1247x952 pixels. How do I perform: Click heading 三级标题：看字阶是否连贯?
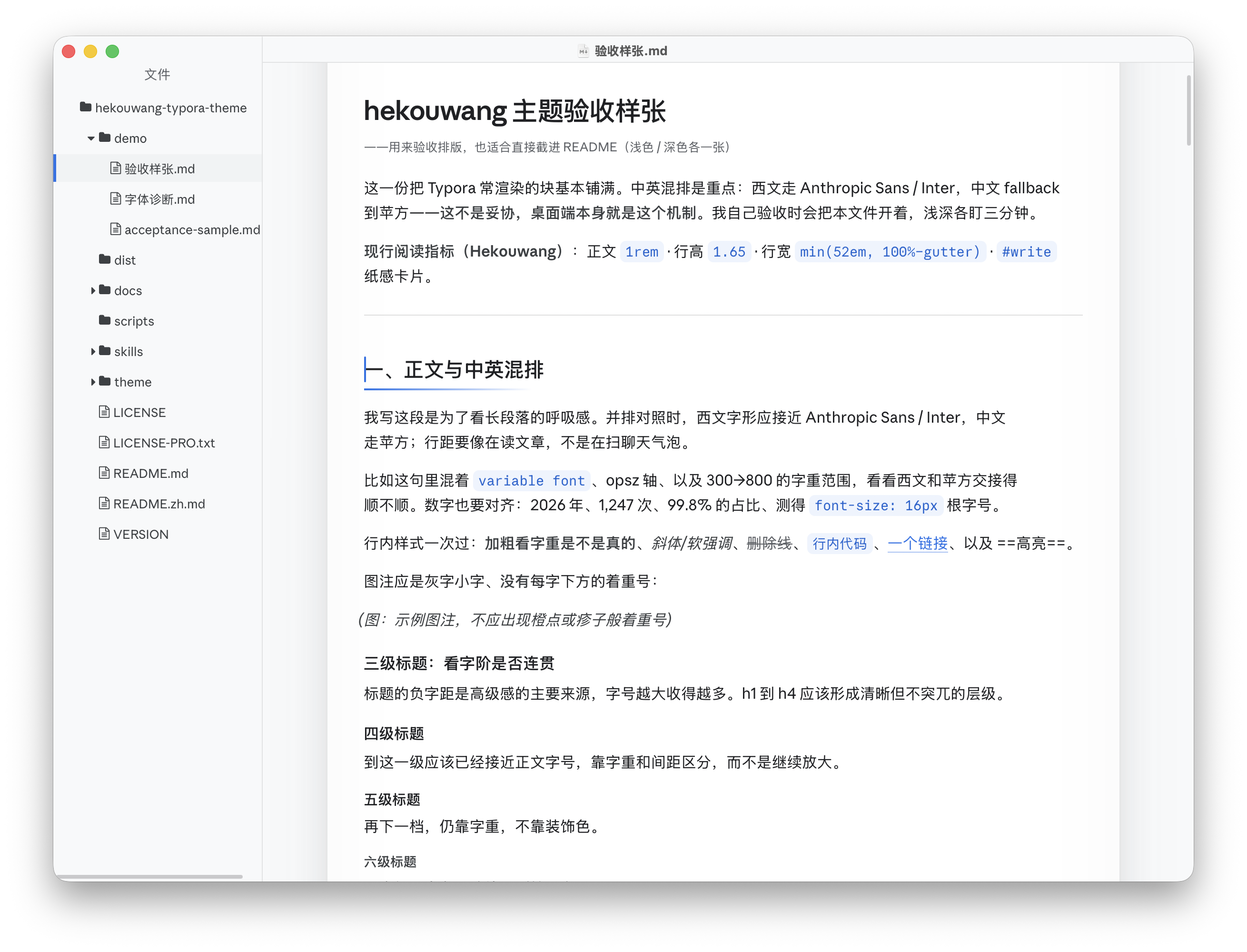459,664
